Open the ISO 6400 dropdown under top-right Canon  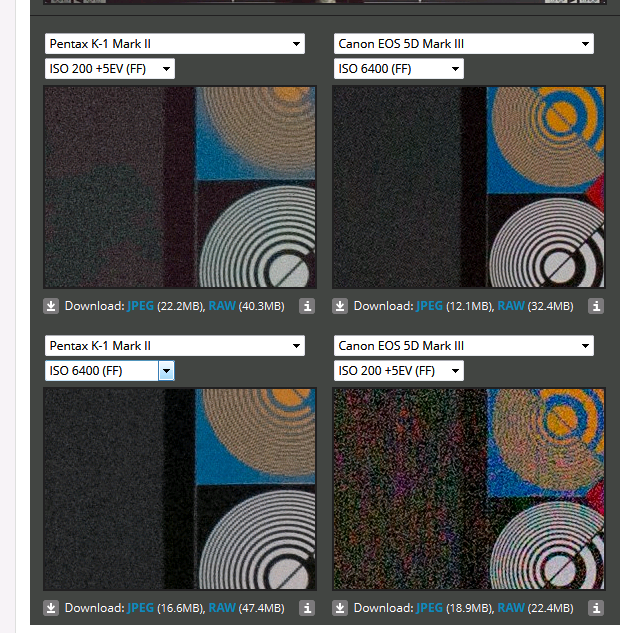399,69
